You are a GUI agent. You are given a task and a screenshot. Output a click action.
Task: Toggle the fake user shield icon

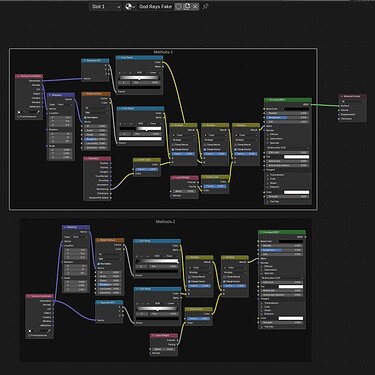click(178, 6)
